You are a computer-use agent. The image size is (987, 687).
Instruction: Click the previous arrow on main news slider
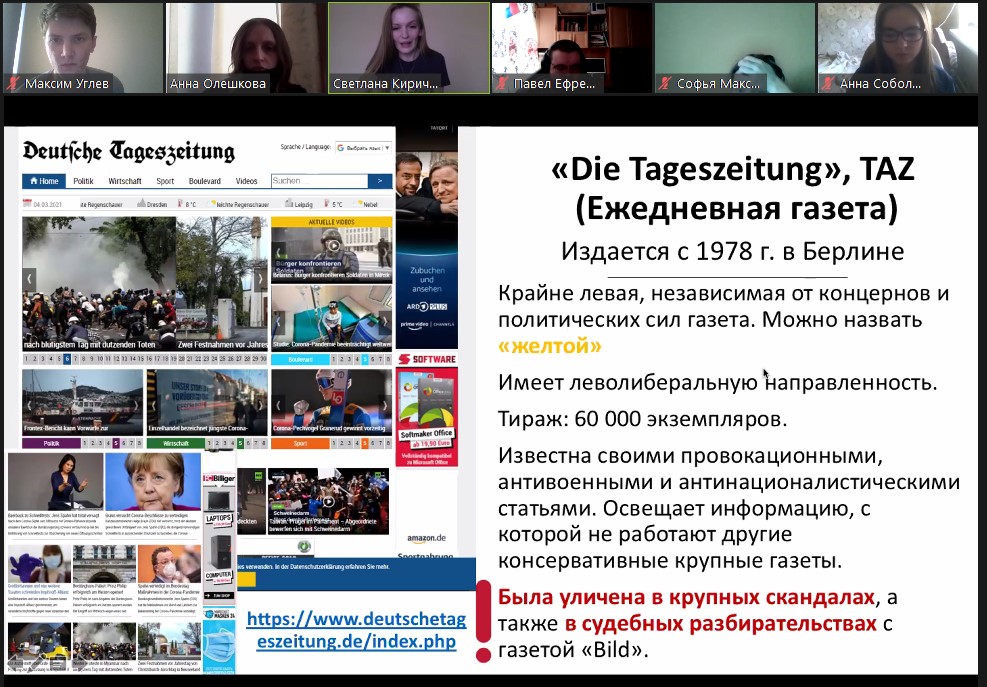(x=29, y=279)
